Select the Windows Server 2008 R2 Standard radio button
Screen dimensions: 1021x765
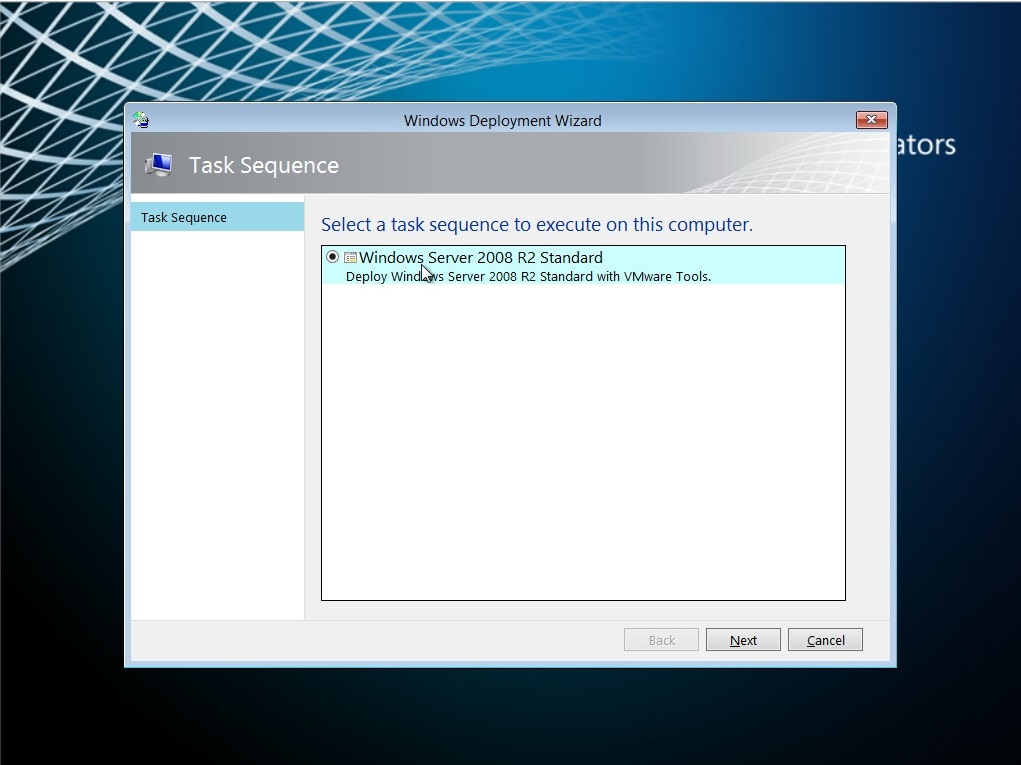point(333,257)
